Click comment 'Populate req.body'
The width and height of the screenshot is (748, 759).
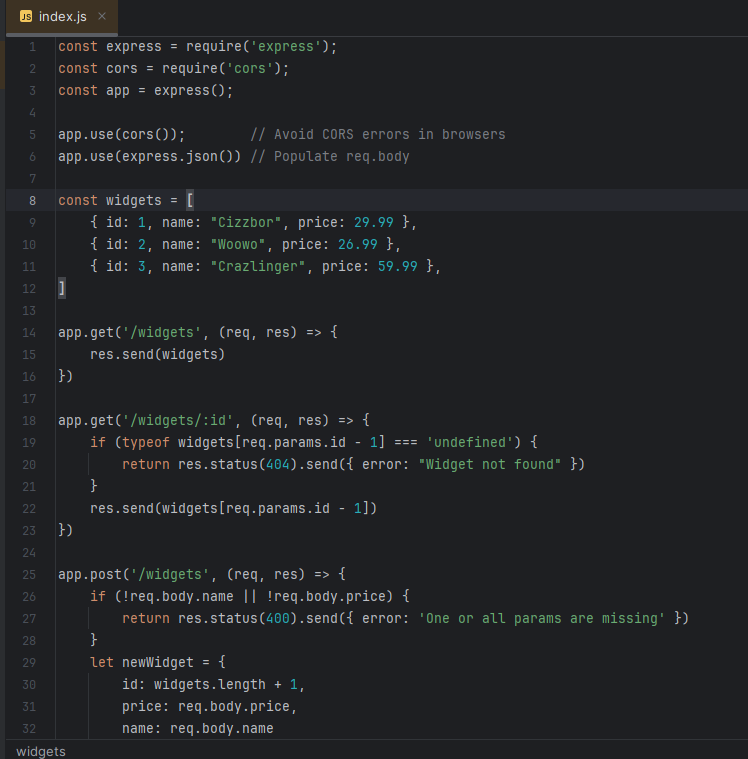pos(330,156)
